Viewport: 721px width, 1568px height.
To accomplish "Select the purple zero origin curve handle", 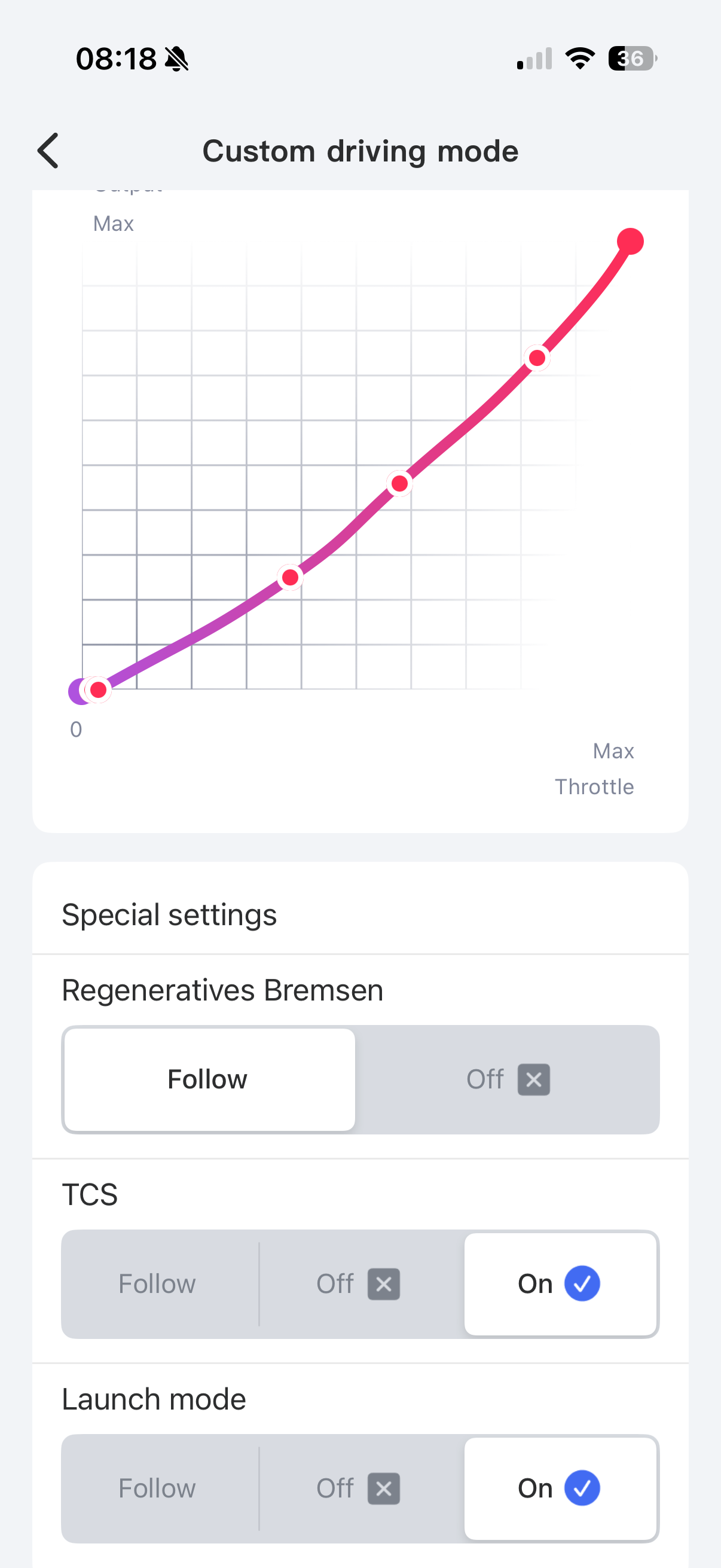I will coord(80,691).
